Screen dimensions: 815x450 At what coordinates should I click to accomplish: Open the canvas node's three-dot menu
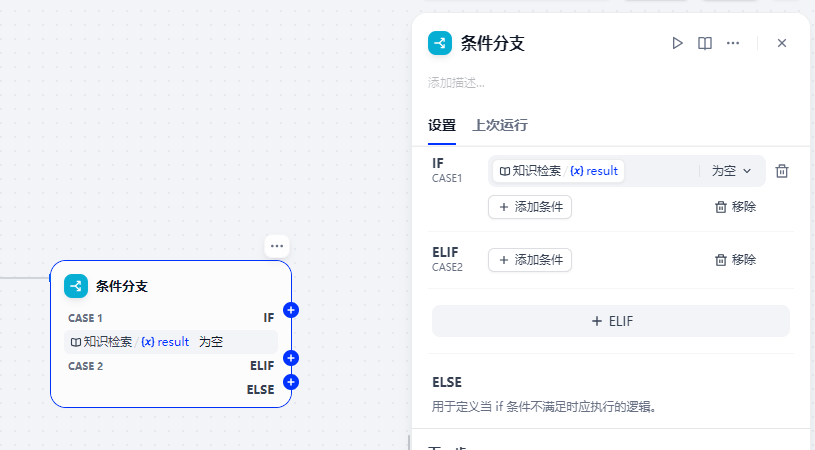277,246
